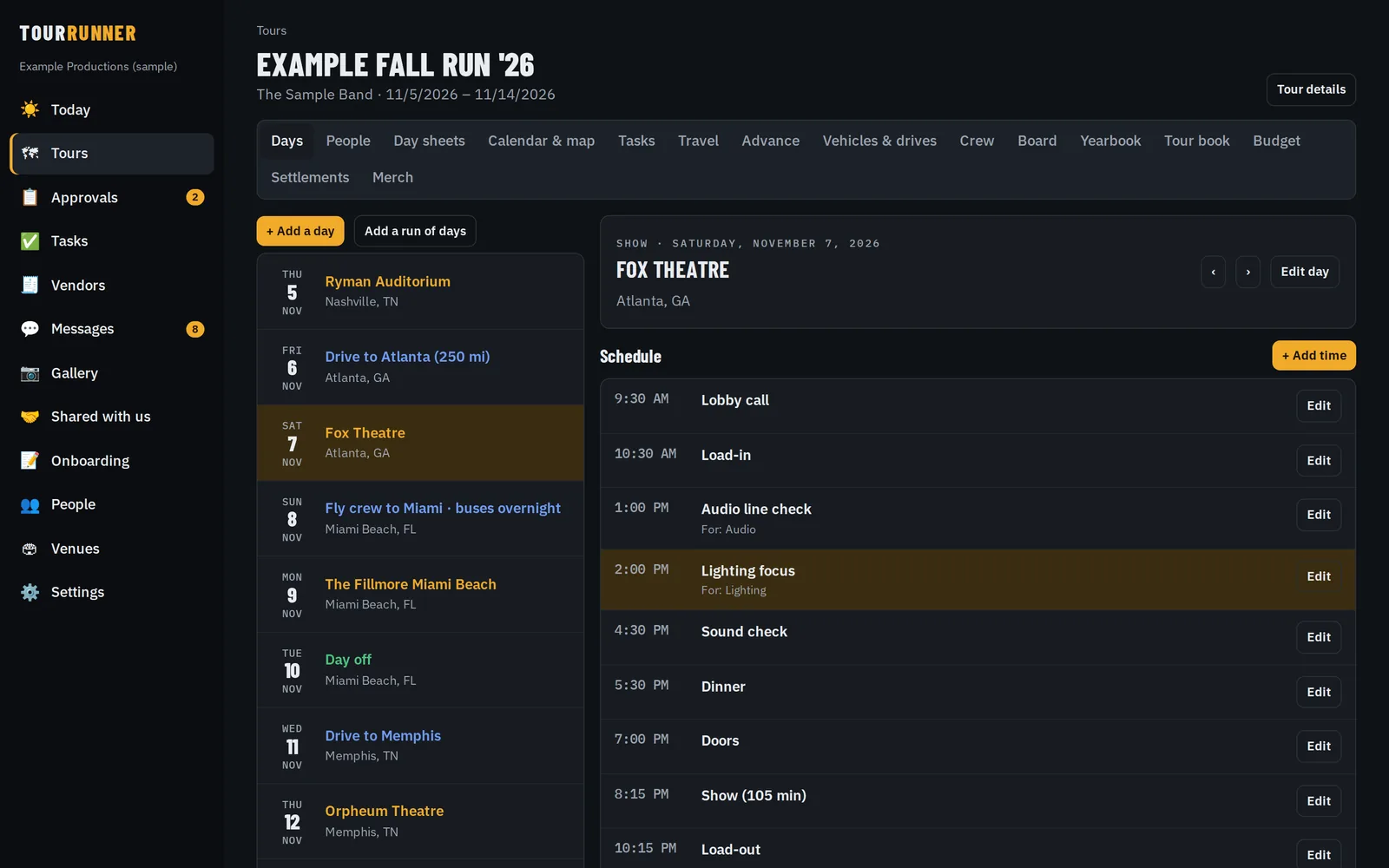
Task: Go to the previous day with the left chevron
Action: click(x=1213, y=272)
